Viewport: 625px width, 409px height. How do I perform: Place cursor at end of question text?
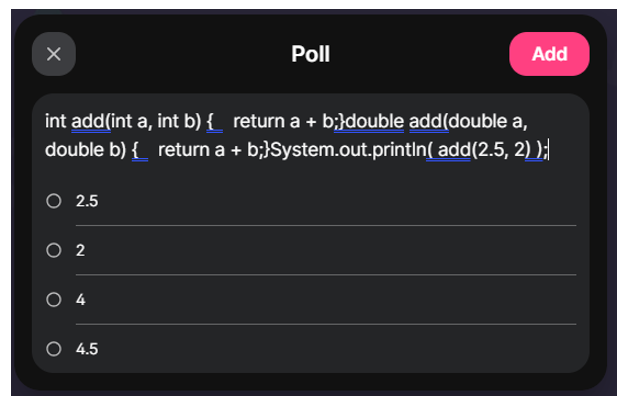click(549, 151)
